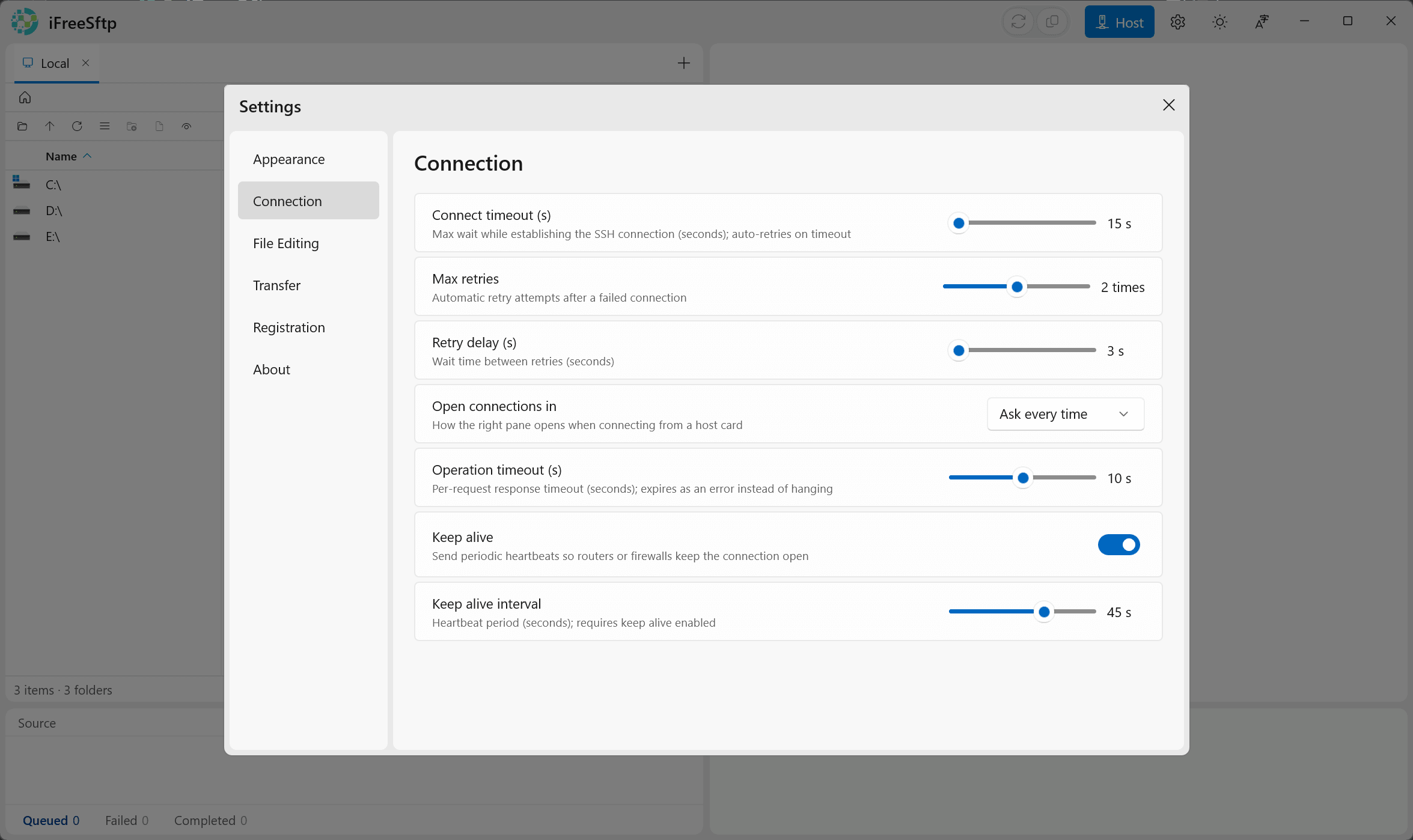Select the C:\ drive row
The height and width of the screenshot is (840, 1413).
point(114,184)
